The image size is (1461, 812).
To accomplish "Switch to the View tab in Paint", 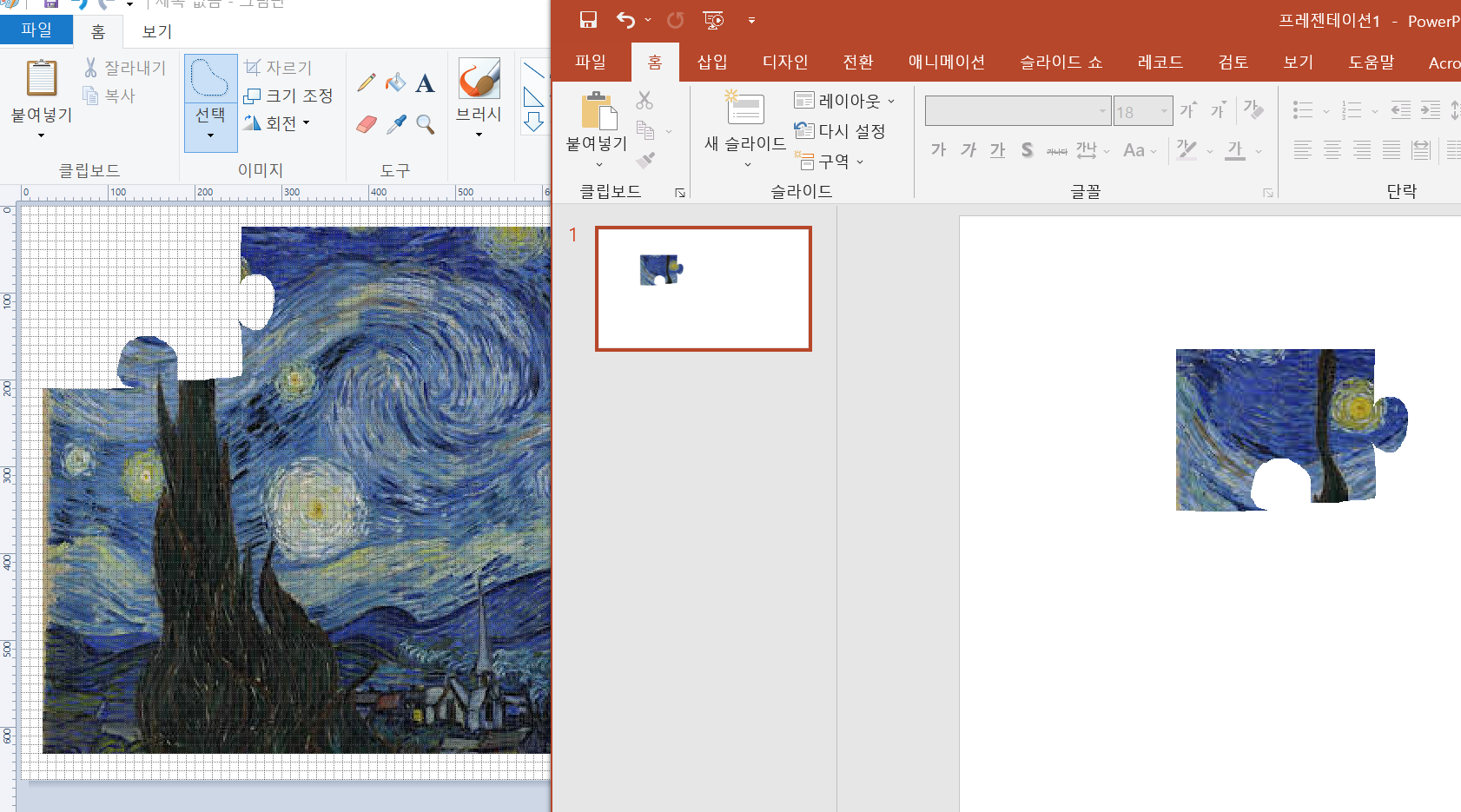I will [157, 31].
